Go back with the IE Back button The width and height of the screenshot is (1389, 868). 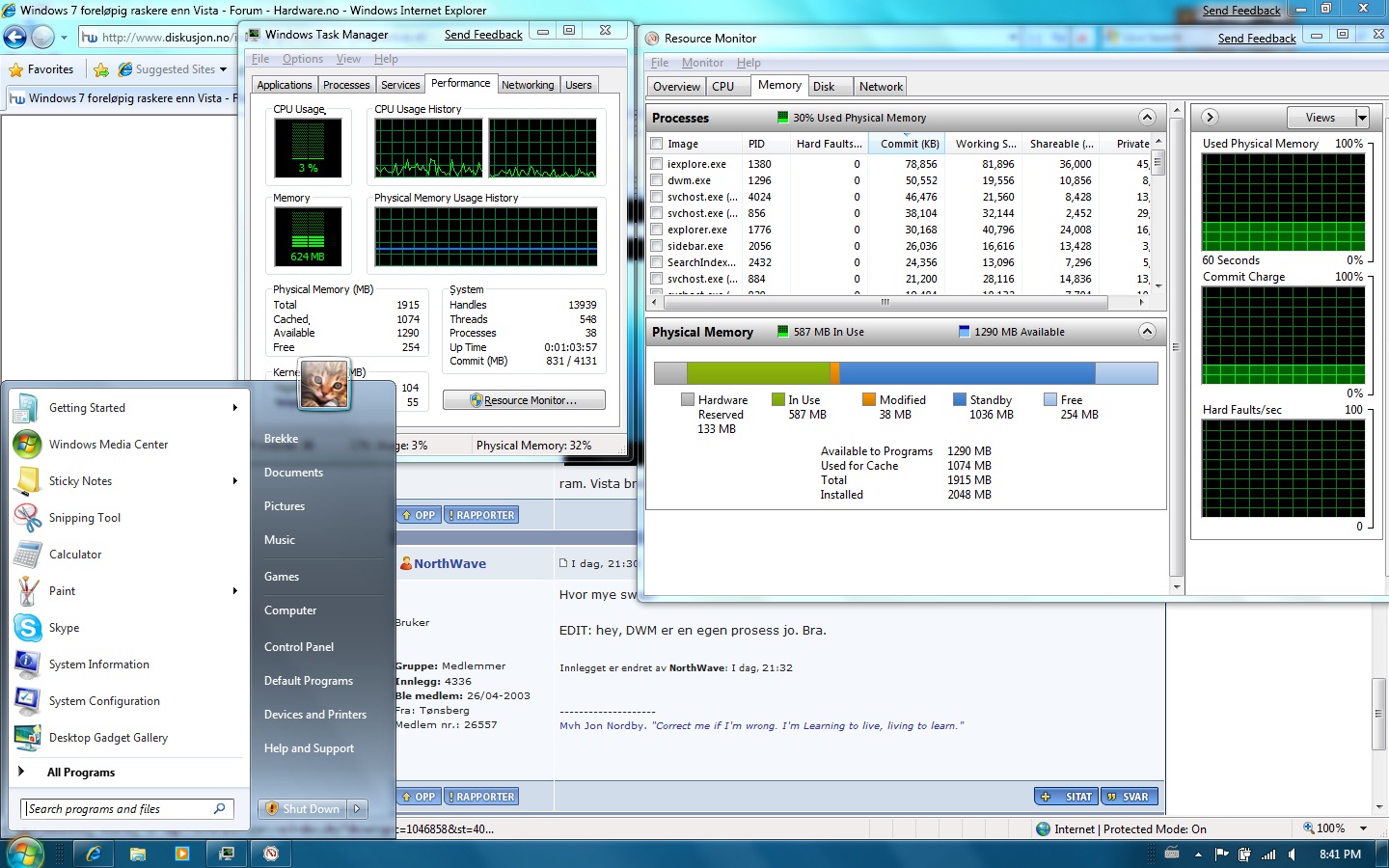(x=14, y=37)
